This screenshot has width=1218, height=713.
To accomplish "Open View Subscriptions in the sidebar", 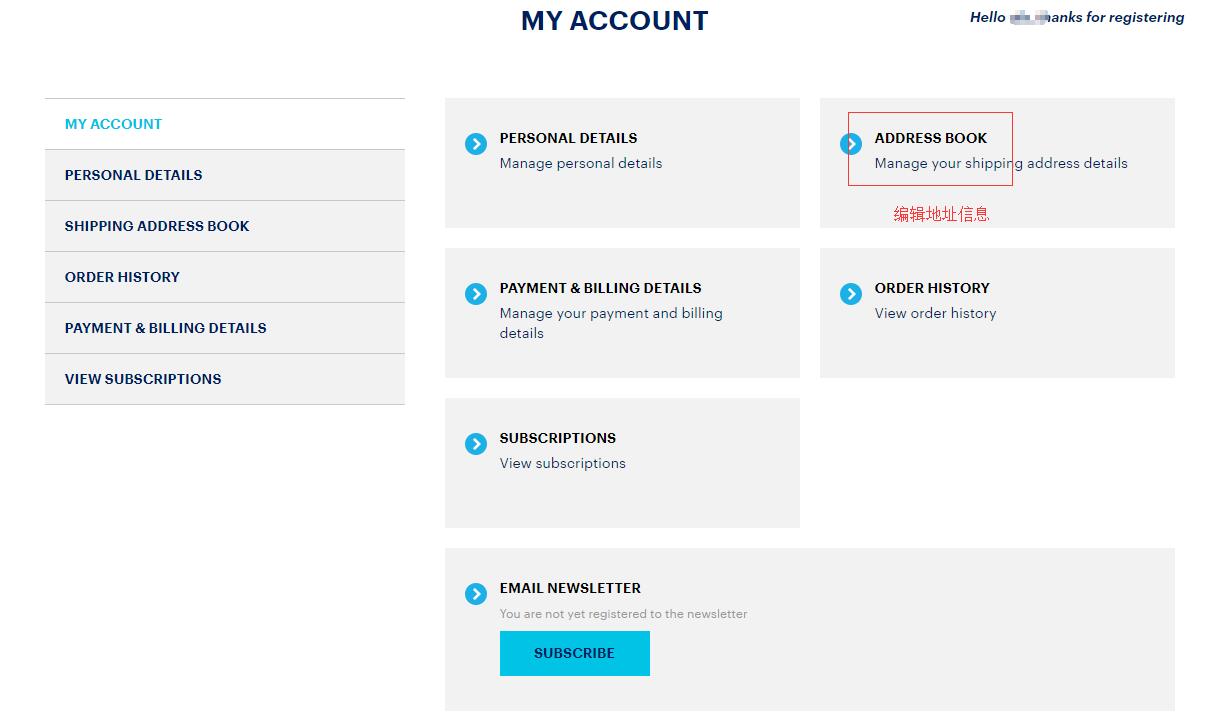I will pyautogui.click(x=143, y=379).
